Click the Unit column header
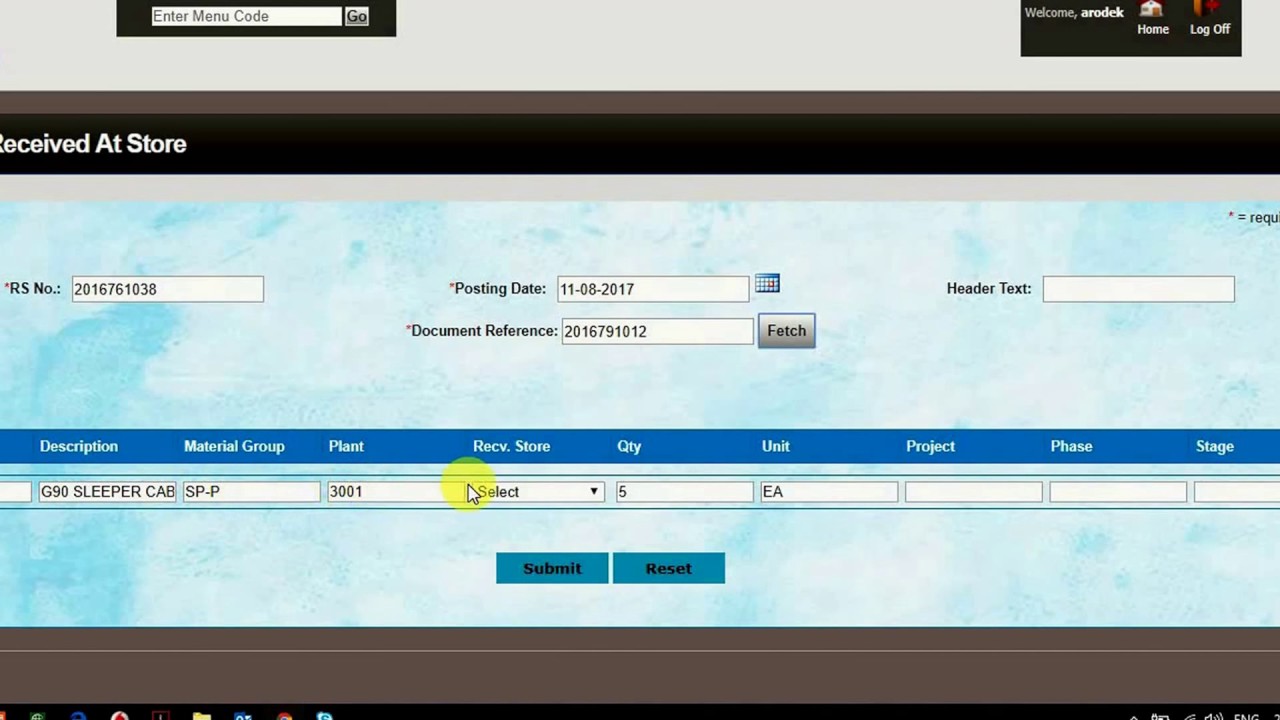The height and width of the screenshot is (720, 1280). point(775,446)
